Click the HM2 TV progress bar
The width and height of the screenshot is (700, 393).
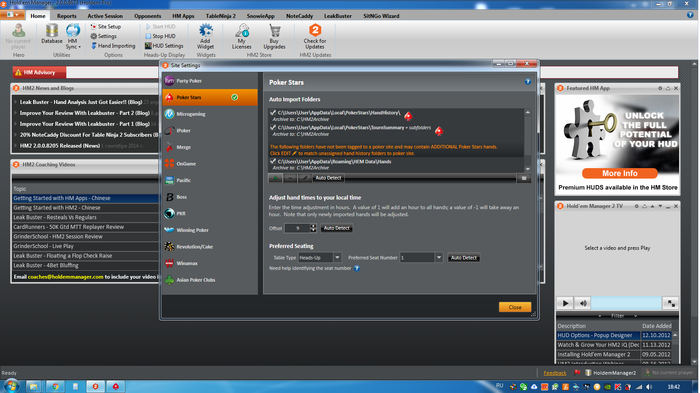point(626,303)
